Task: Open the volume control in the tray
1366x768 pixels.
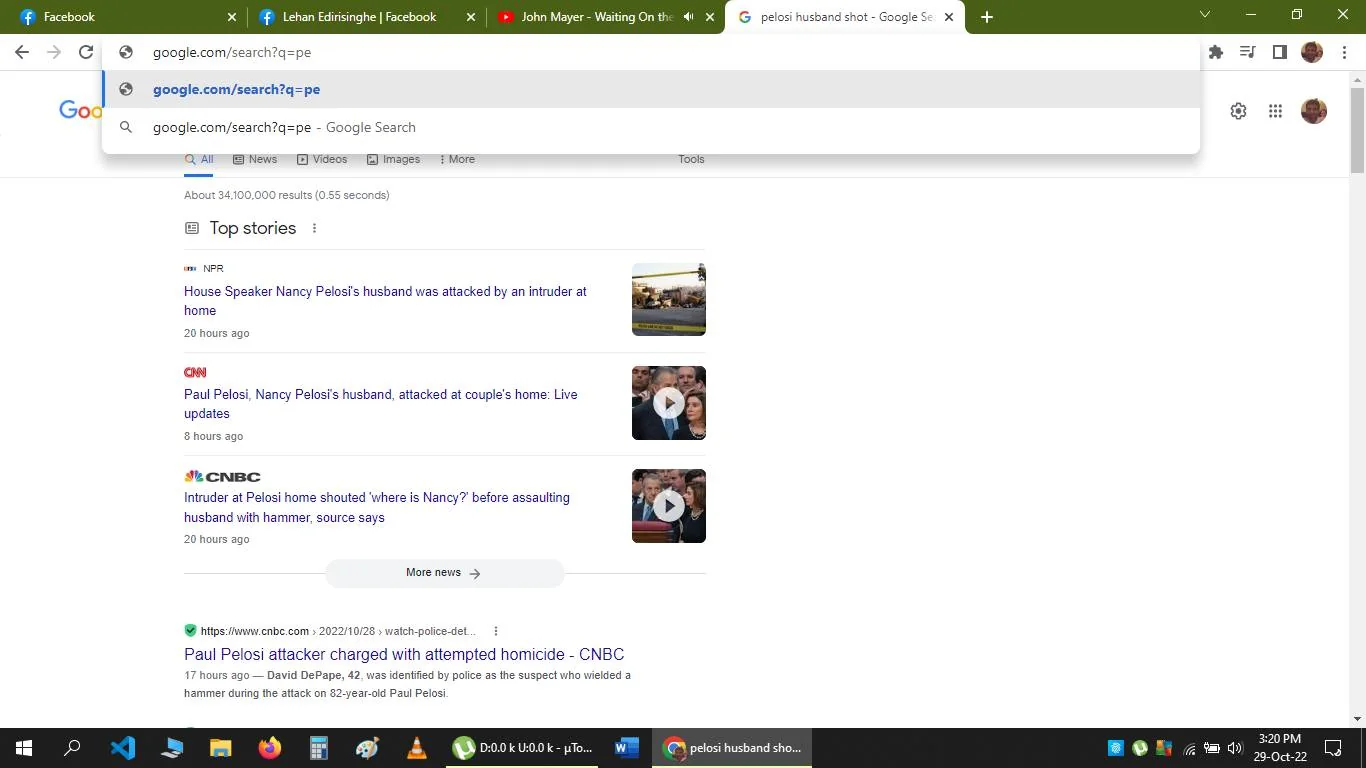Action: tap(1235, 748)
